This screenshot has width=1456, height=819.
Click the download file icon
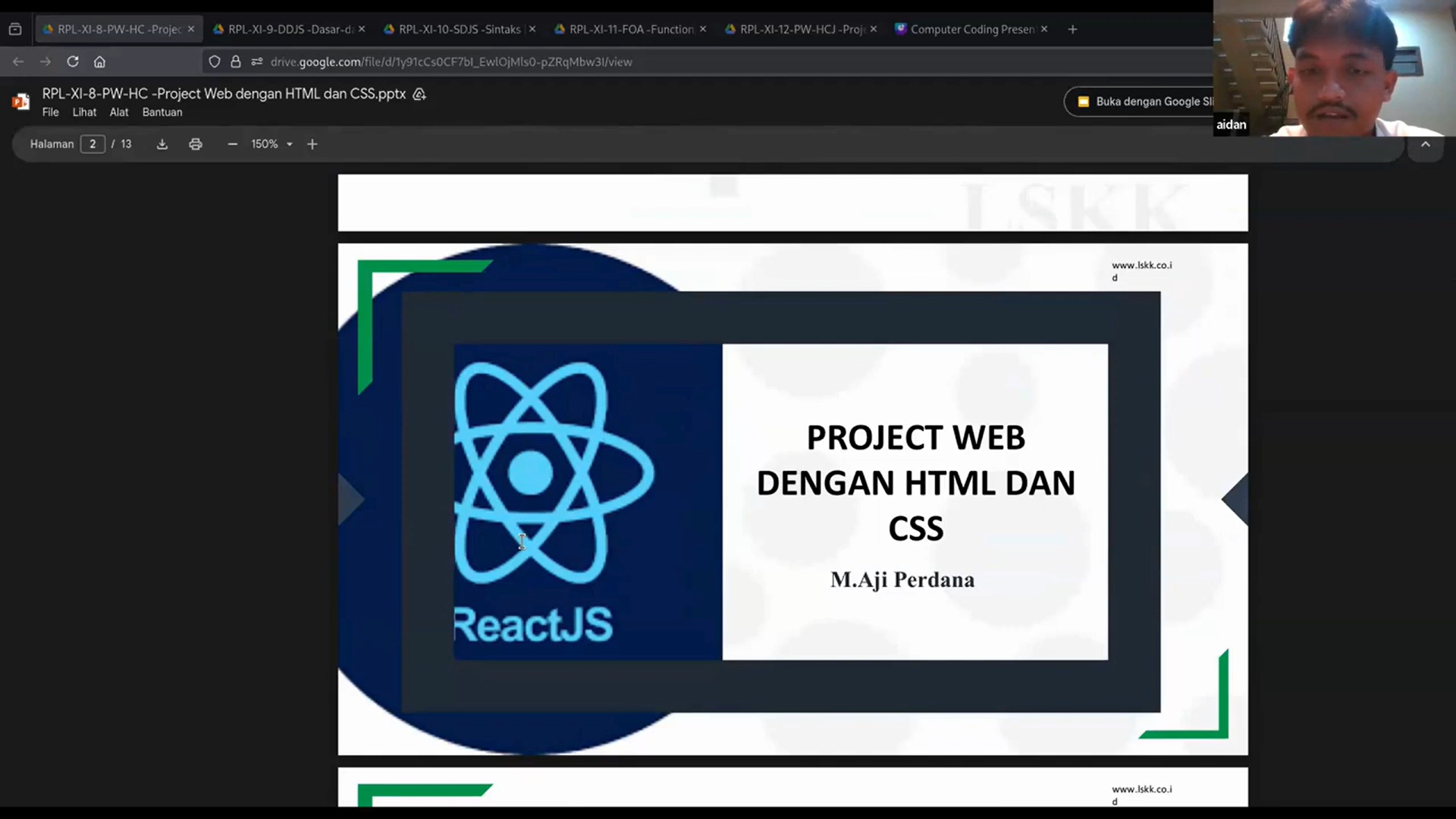(162, 144)
